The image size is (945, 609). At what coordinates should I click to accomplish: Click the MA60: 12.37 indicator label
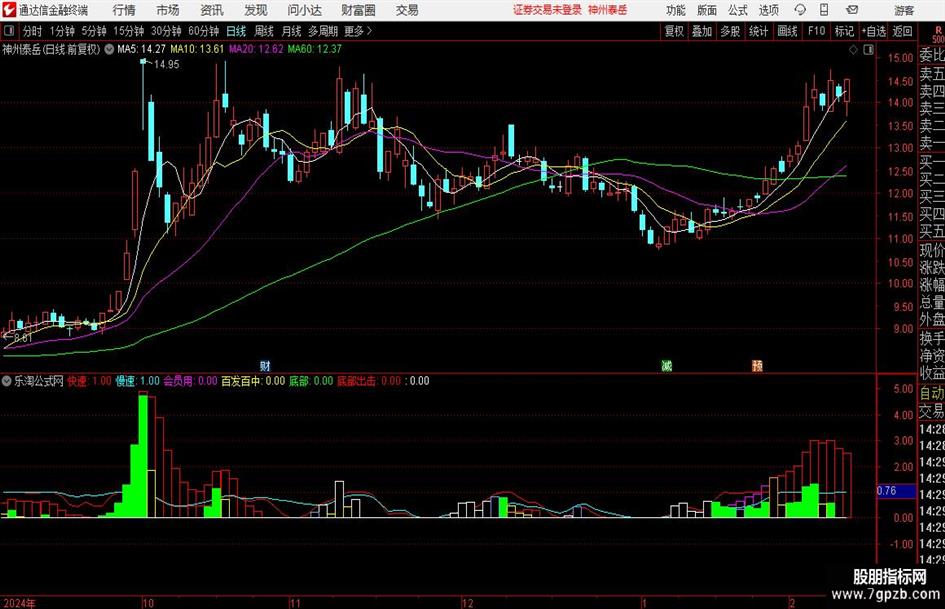click(x=315, y=49)
